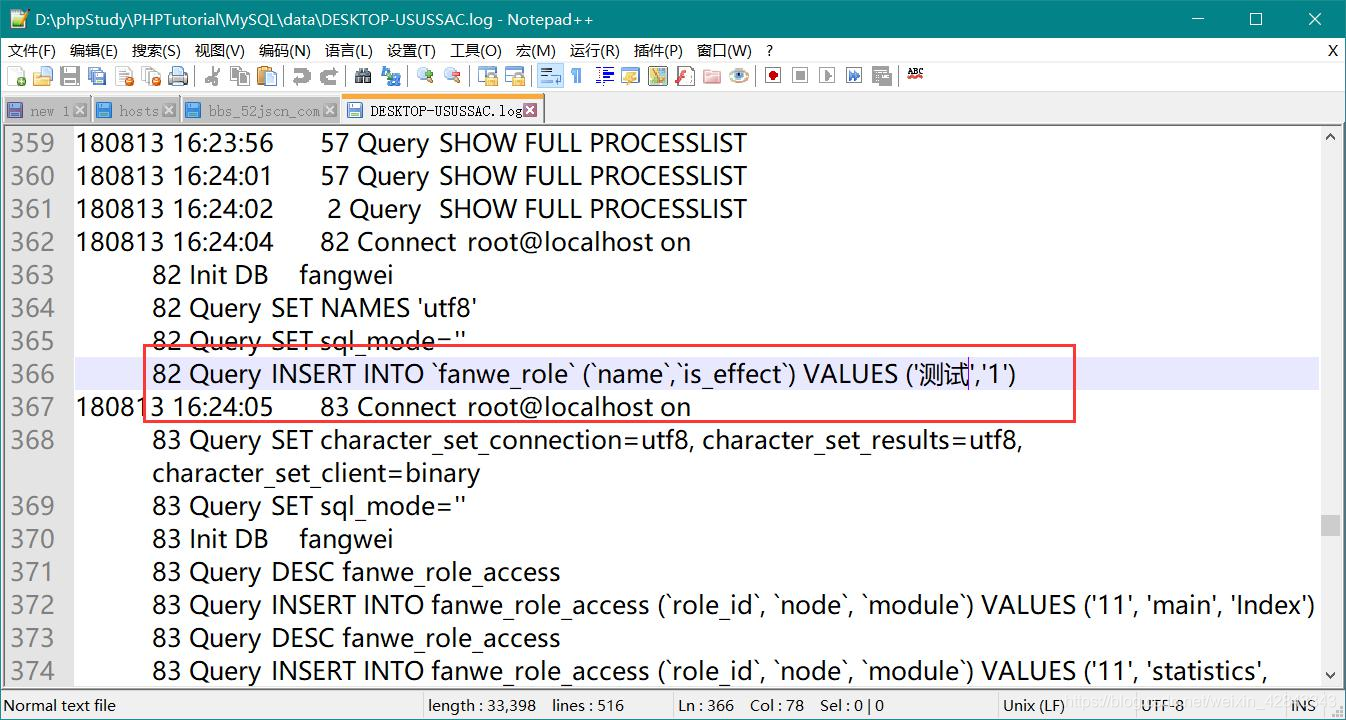Toggle Show All Characters pilcrow icon
Viewport: 1346px width, 720px height.
click(x=577, y=76)
